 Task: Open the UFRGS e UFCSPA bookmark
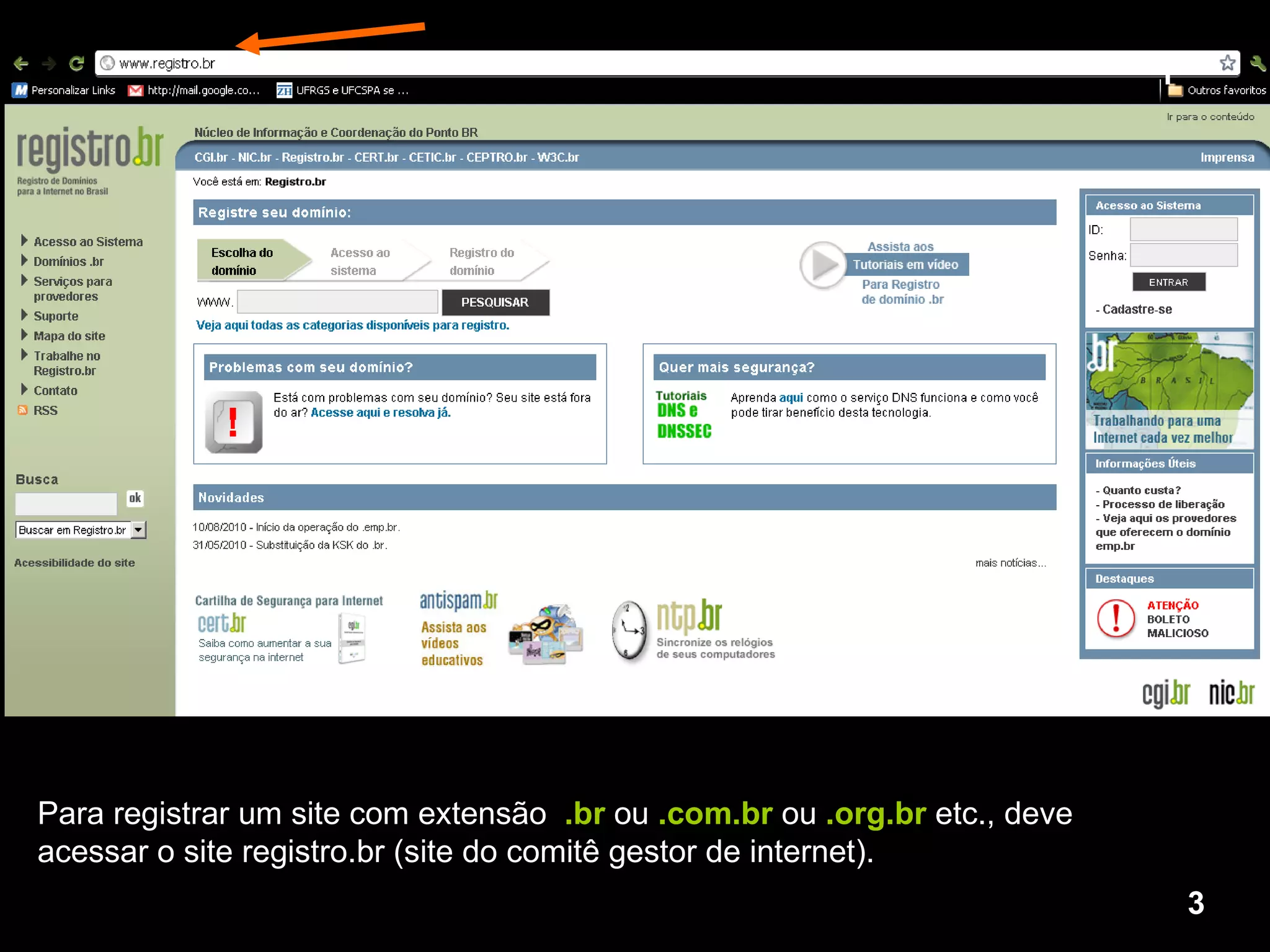343,90
